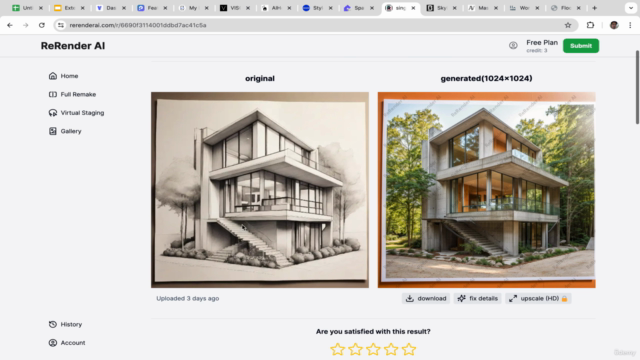View site information icon in address bar
This screenshot has width=640, height=360.
[61, 25]
